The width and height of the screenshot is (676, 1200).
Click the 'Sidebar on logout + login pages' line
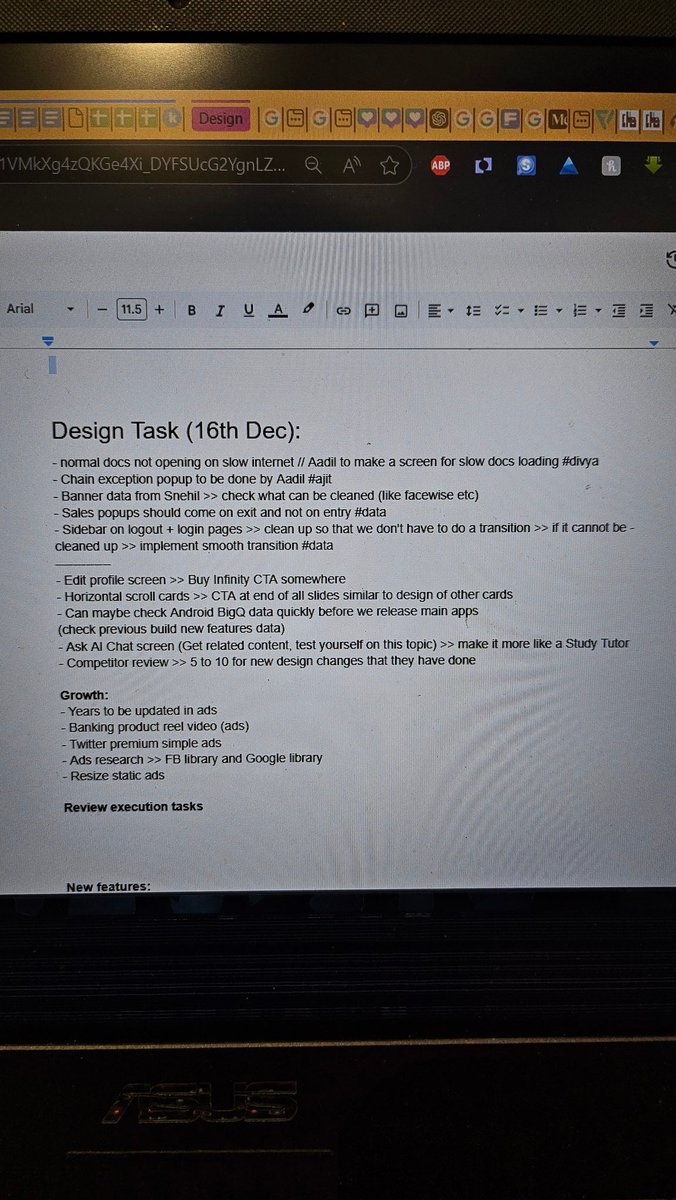344,537
